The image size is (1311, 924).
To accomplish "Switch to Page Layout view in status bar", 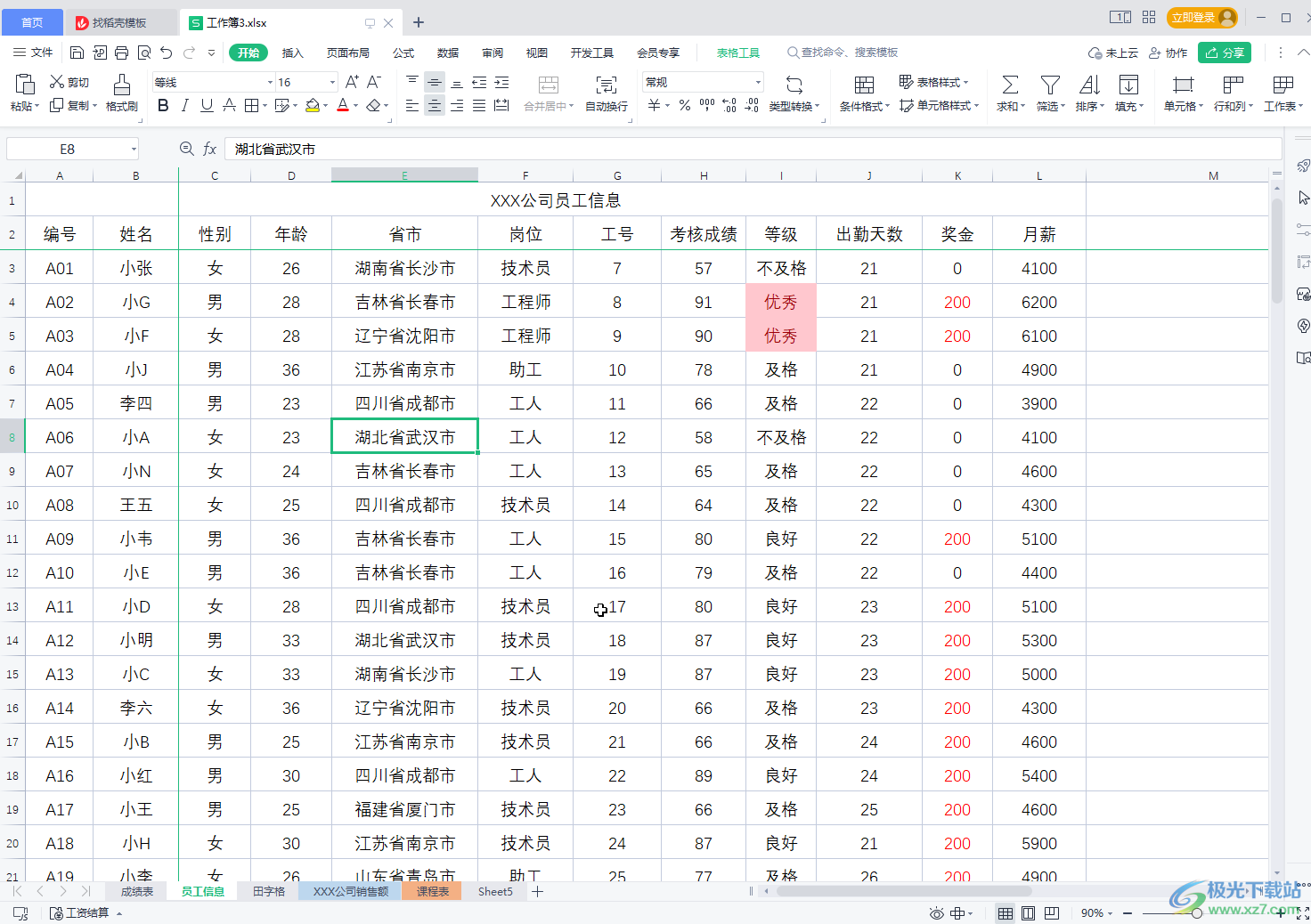I will [x=1028, y=913].
